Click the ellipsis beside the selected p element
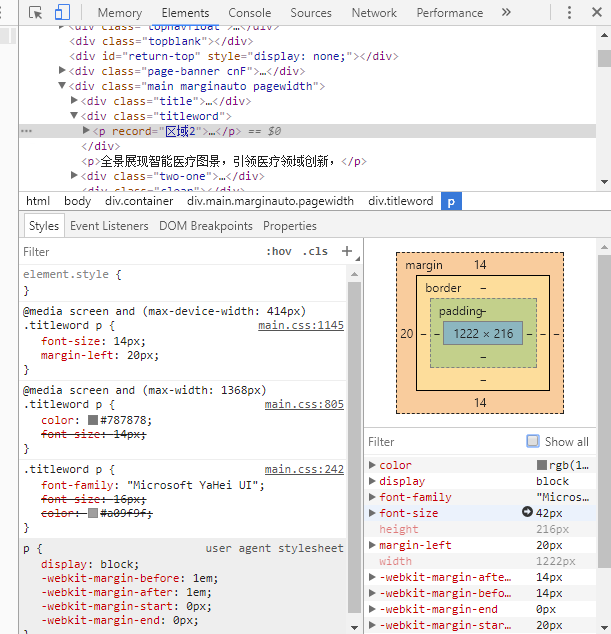Image resolution: width=611 pixels, height=634 pixels. point(26,132)
